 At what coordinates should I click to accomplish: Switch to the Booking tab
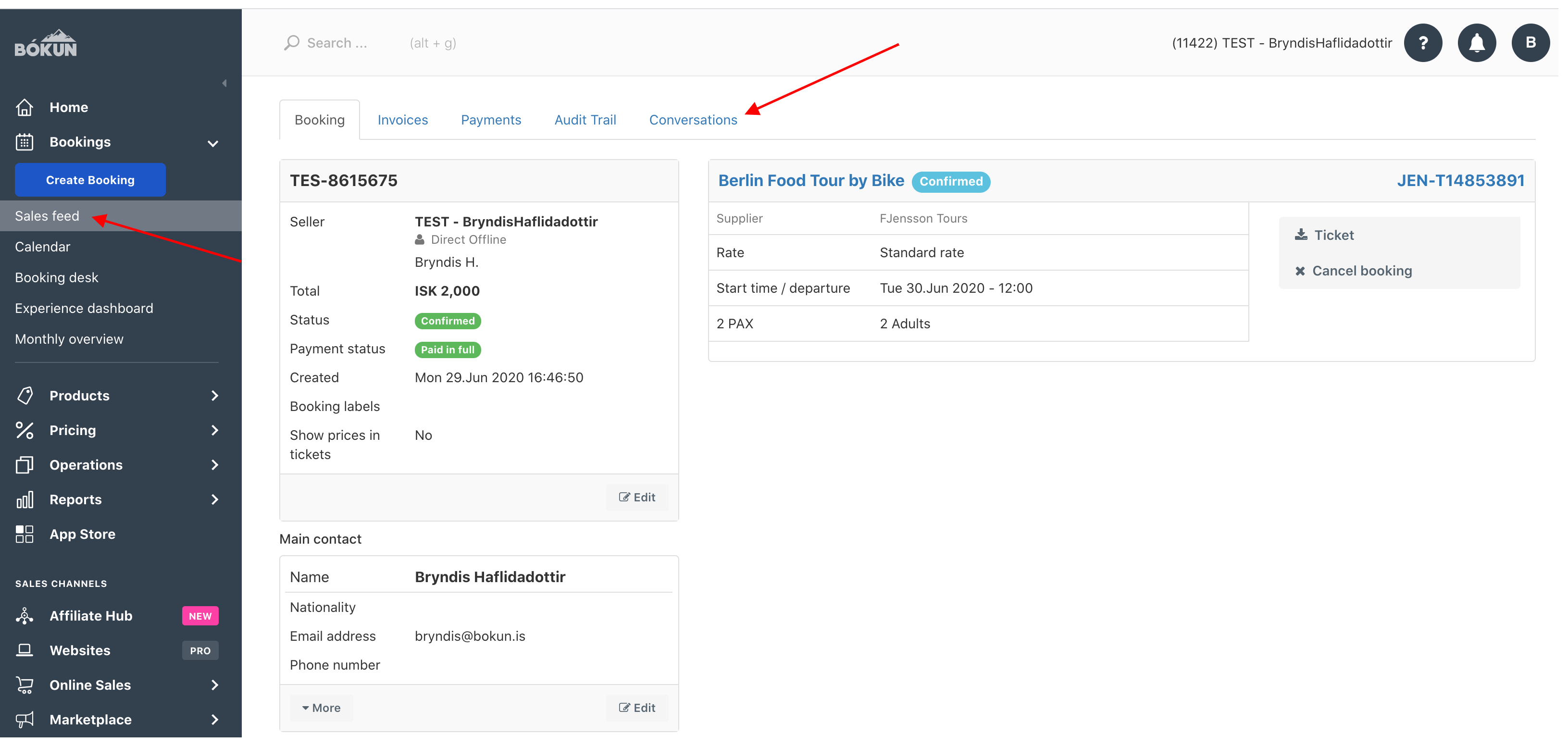(320, 120)
